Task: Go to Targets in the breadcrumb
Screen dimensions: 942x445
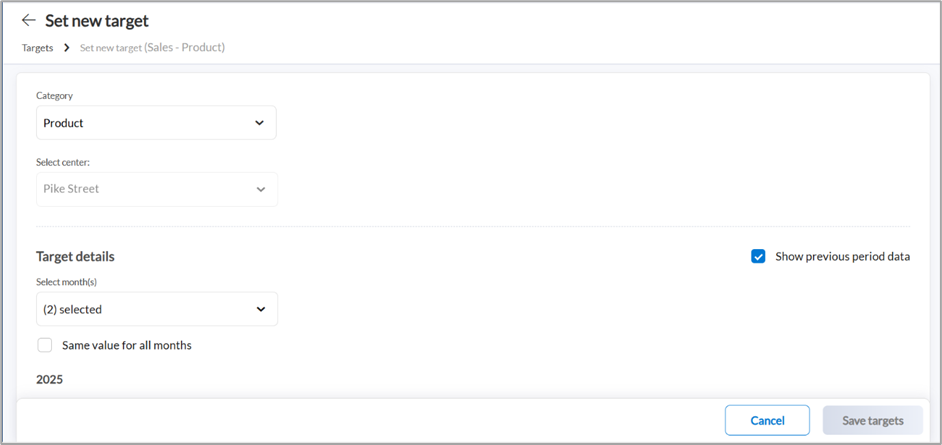Action: click(x=38, y=47)
